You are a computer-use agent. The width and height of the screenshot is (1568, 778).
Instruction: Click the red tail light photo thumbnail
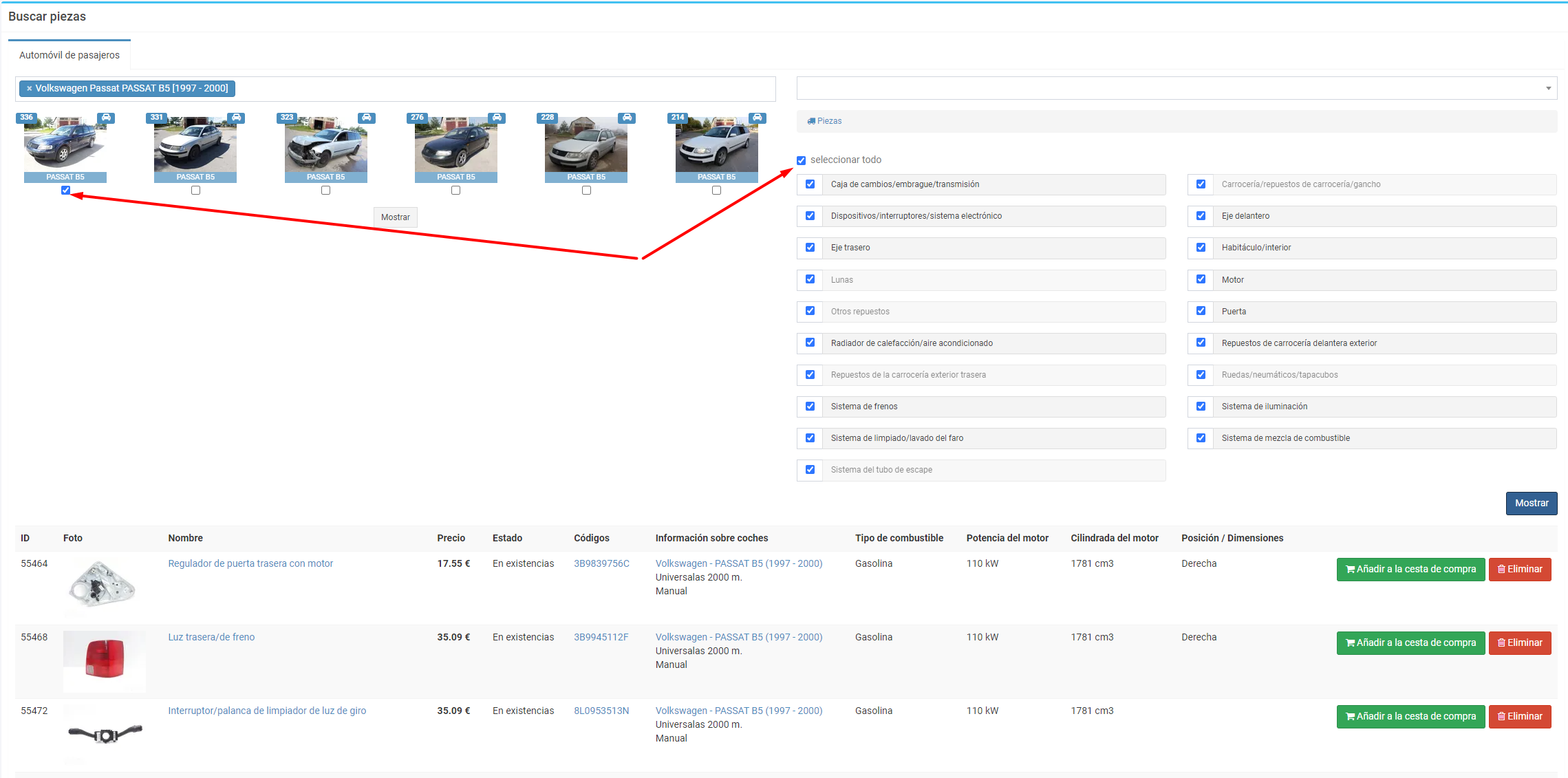click(x=105, y=658)
